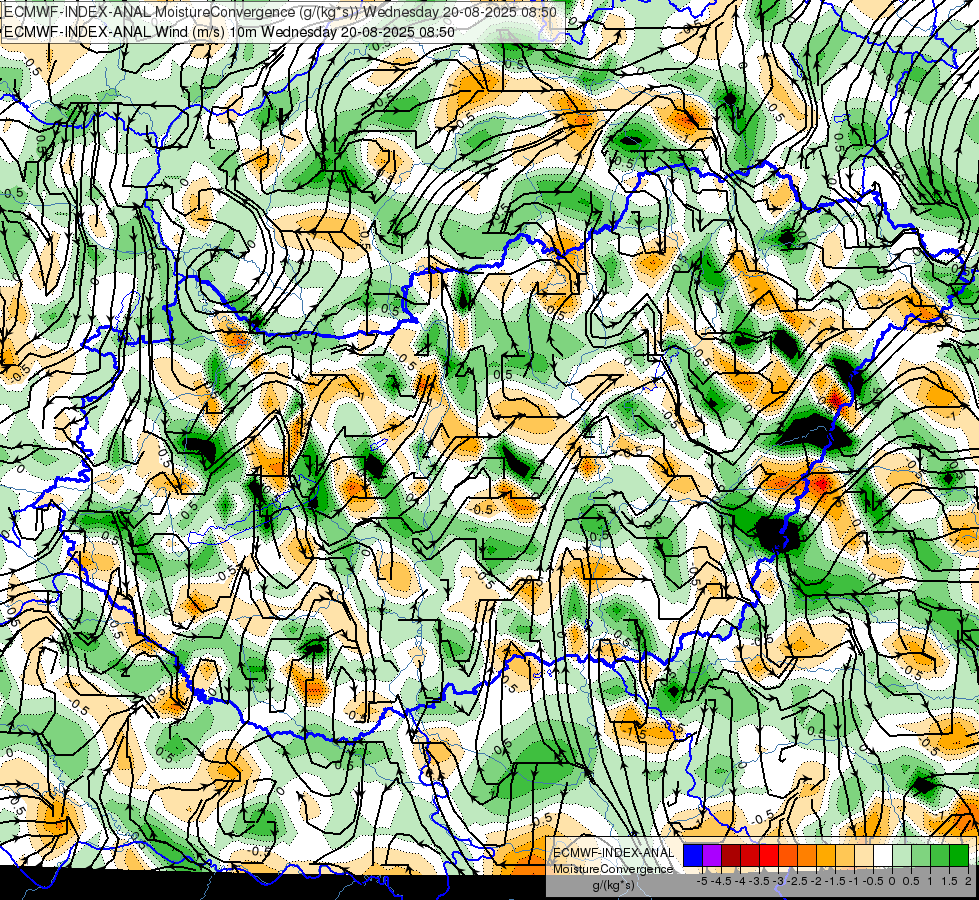This screenshot has width=979, height=900.
Task: Click the legend swatch between -4 and -3.5
Action: click(750, 856)
